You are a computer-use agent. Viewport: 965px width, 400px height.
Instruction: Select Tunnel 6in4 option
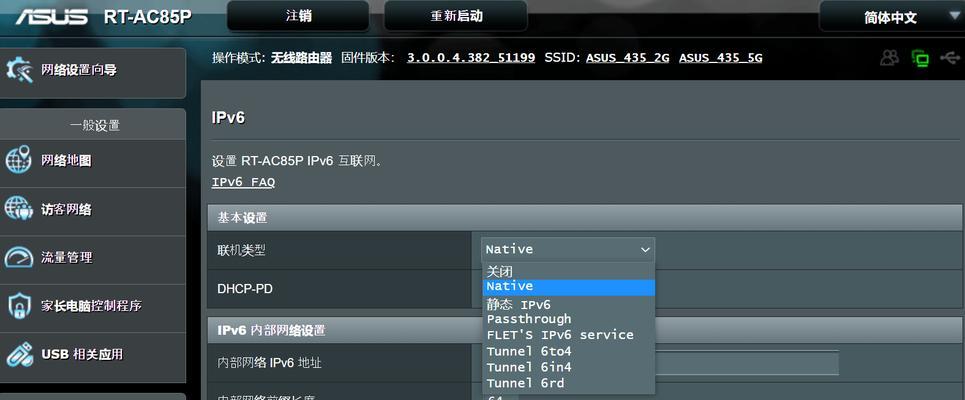pyautogui.click(x=568, y=367)
